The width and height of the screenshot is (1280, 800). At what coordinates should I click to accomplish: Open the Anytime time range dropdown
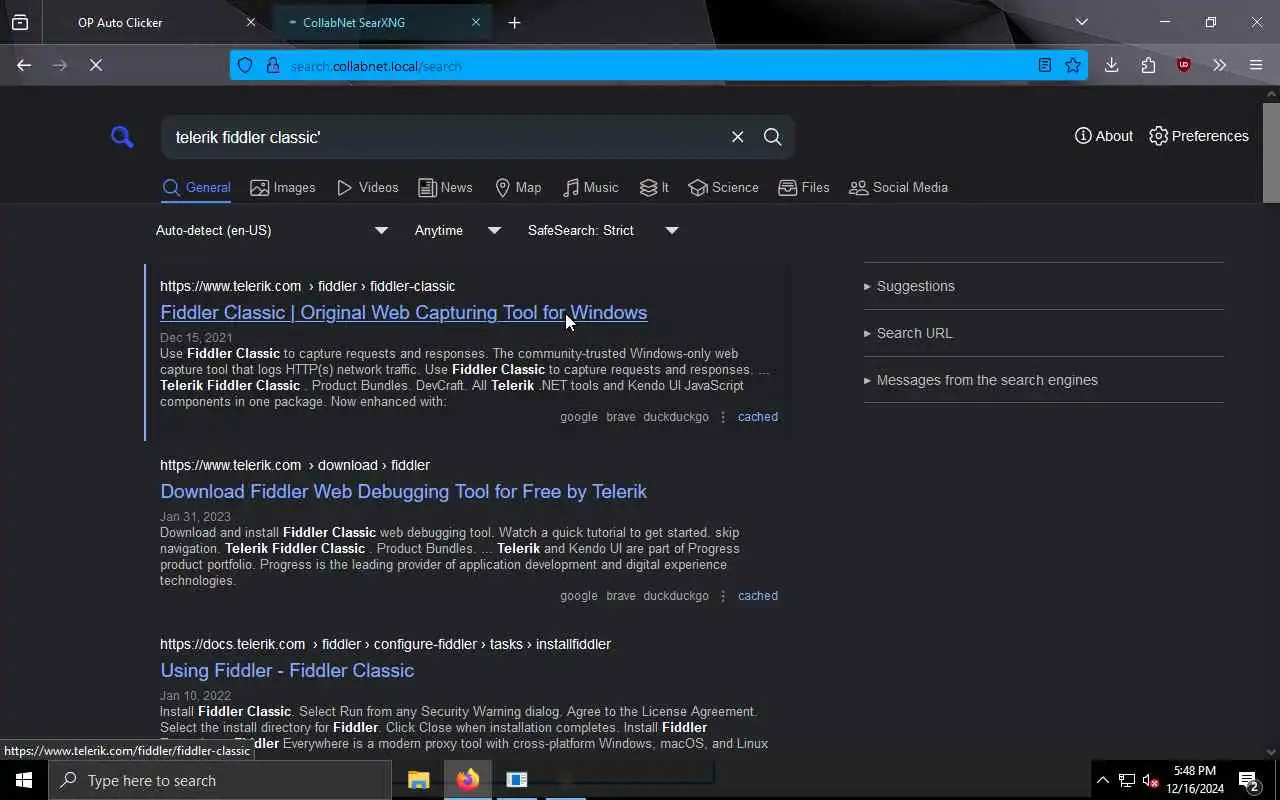[457, 230]
